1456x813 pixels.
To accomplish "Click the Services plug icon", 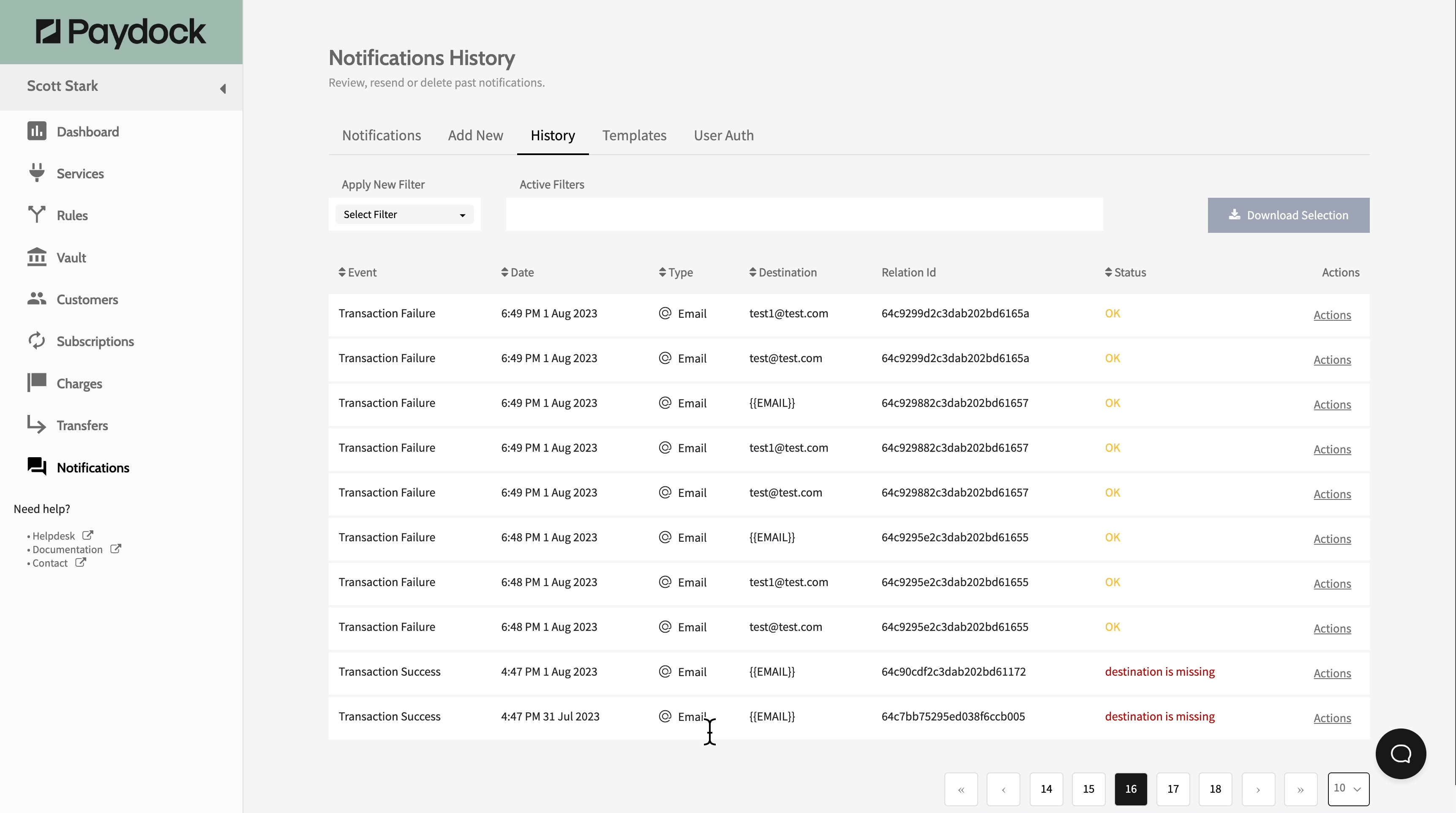I will tap(37, 172).
